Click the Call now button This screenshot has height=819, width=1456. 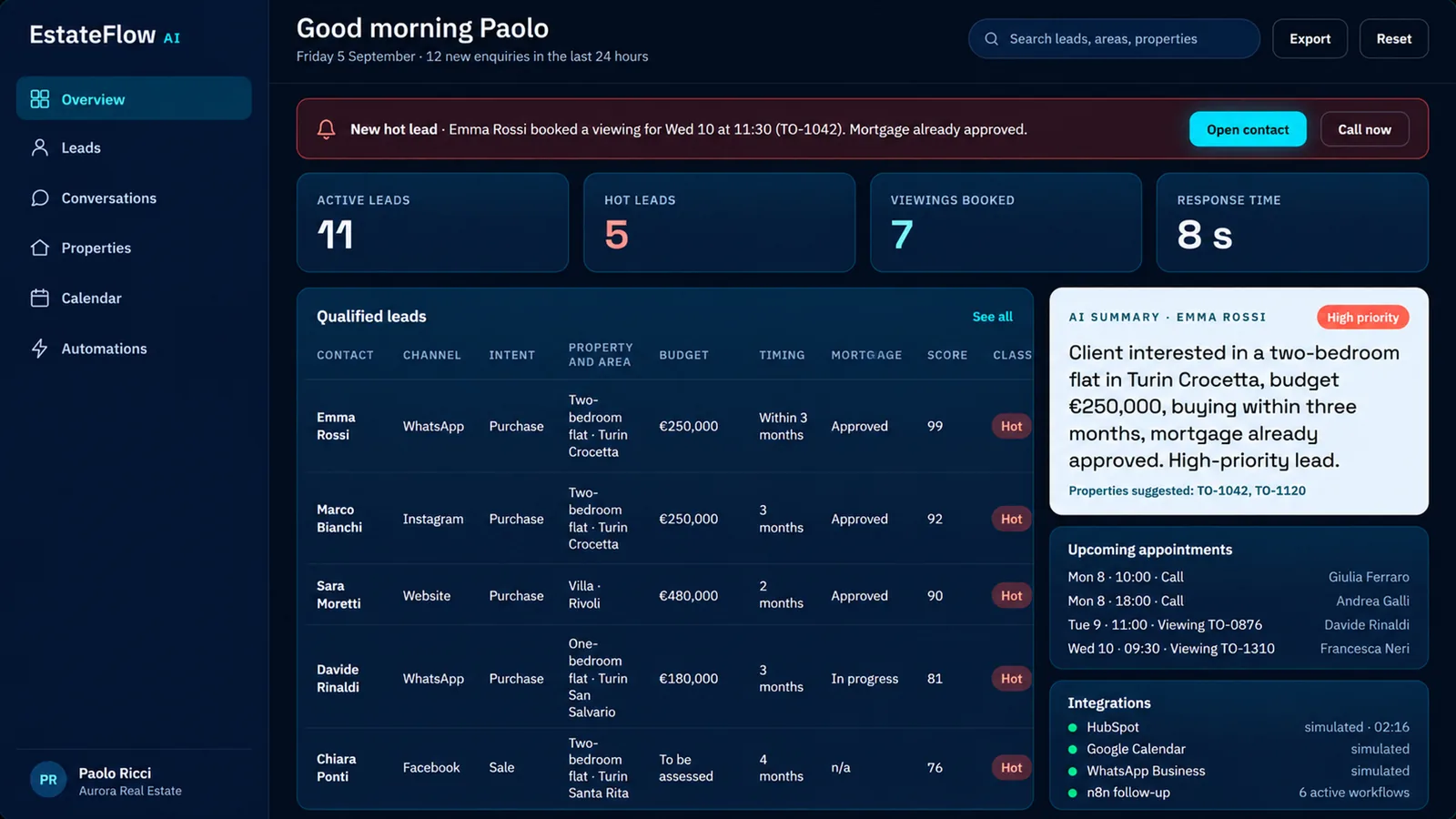(1364, 129)
